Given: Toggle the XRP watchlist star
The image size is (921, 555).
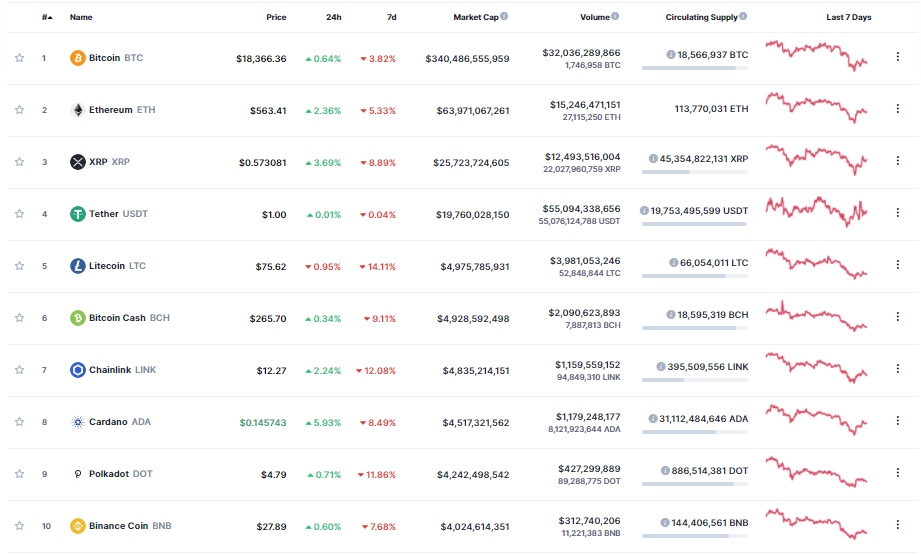Looking at the screenshot, I should tap(19, 162).
